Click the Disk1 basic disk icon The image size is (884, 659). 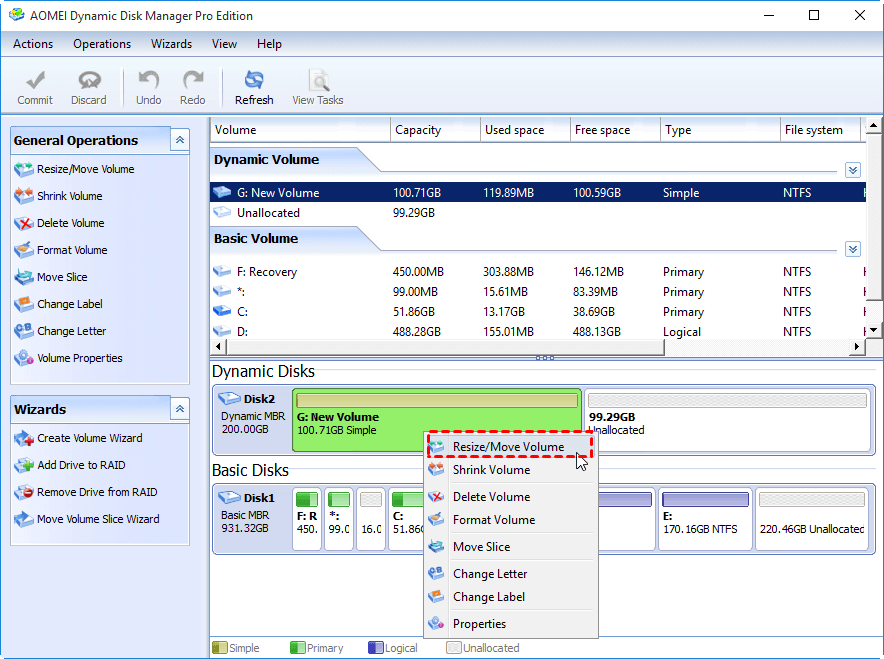pos(230,497)
